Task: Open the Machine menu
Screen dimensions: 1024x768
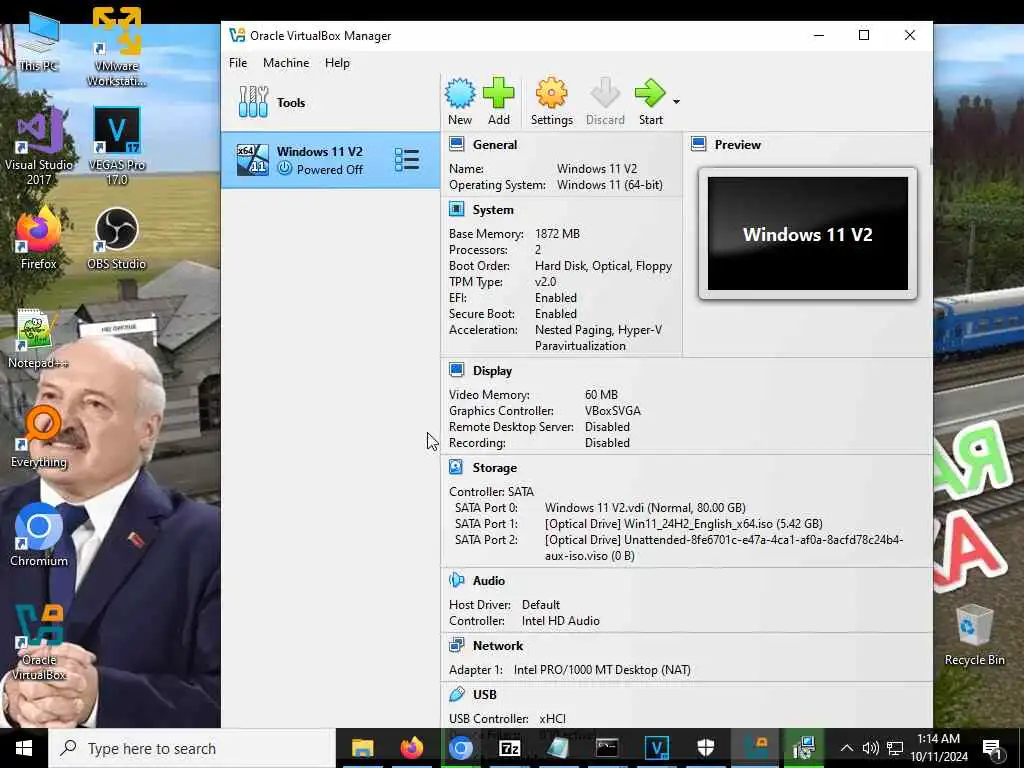Action: point(286,63)
